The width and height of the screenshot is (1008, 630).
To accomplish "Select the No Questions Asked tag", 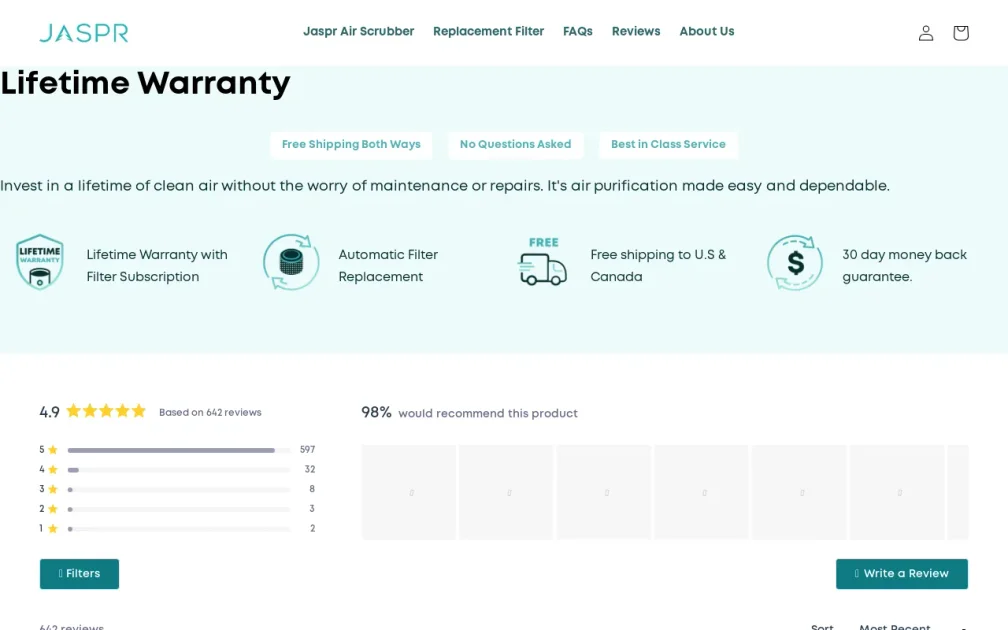I will [516, 145].
